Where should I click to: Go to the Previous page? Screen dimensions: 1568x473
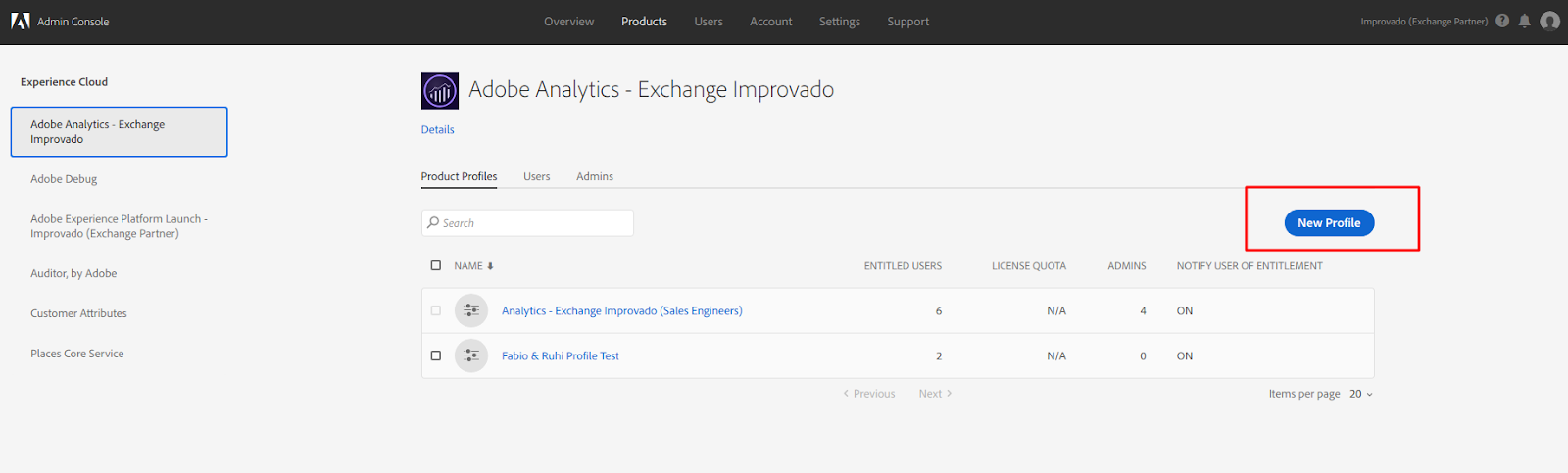pos(869,394)
